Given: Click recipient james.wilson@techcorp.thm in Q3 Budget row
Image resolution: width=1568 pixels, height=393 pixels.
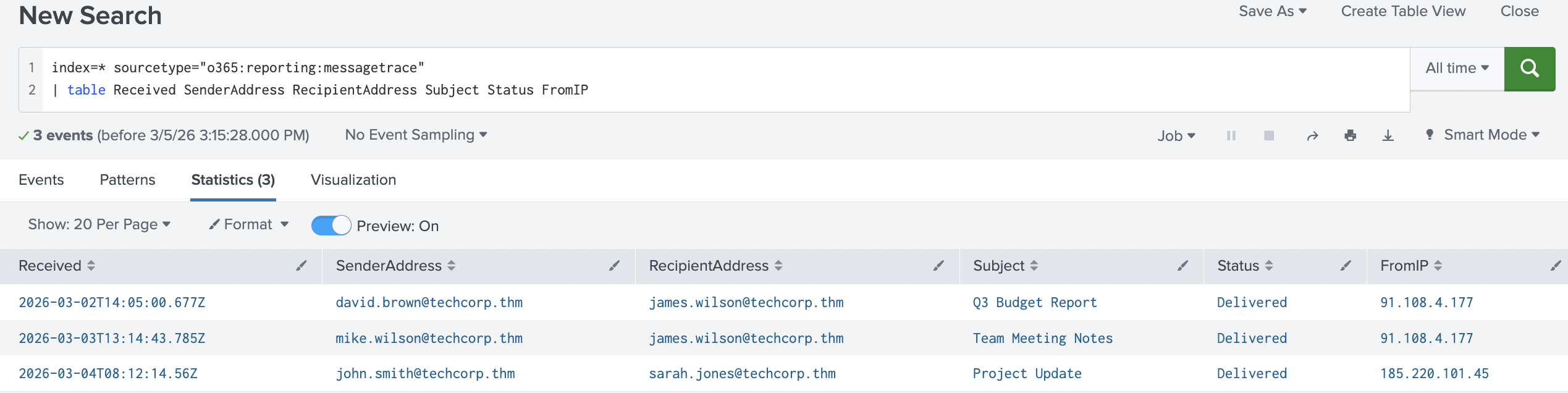Looking at the screenshot, I should tap(746, 302).
